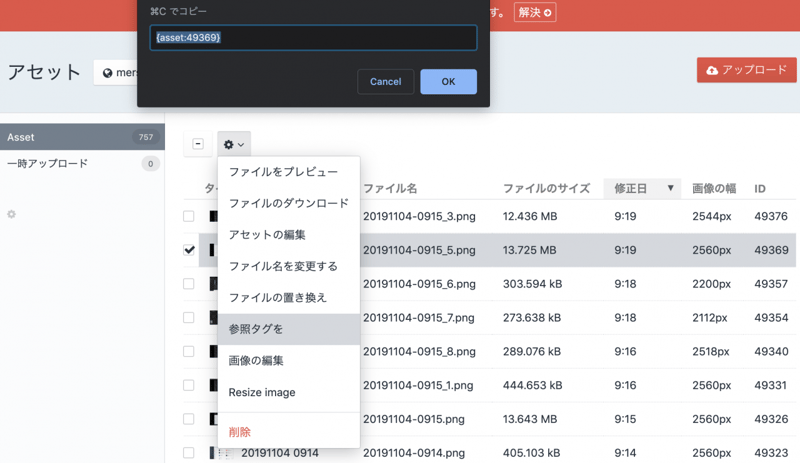Tick the checkbox for 20191104-0915_7.png row
This screenshot has width=800, height=463.
(189, 318)
